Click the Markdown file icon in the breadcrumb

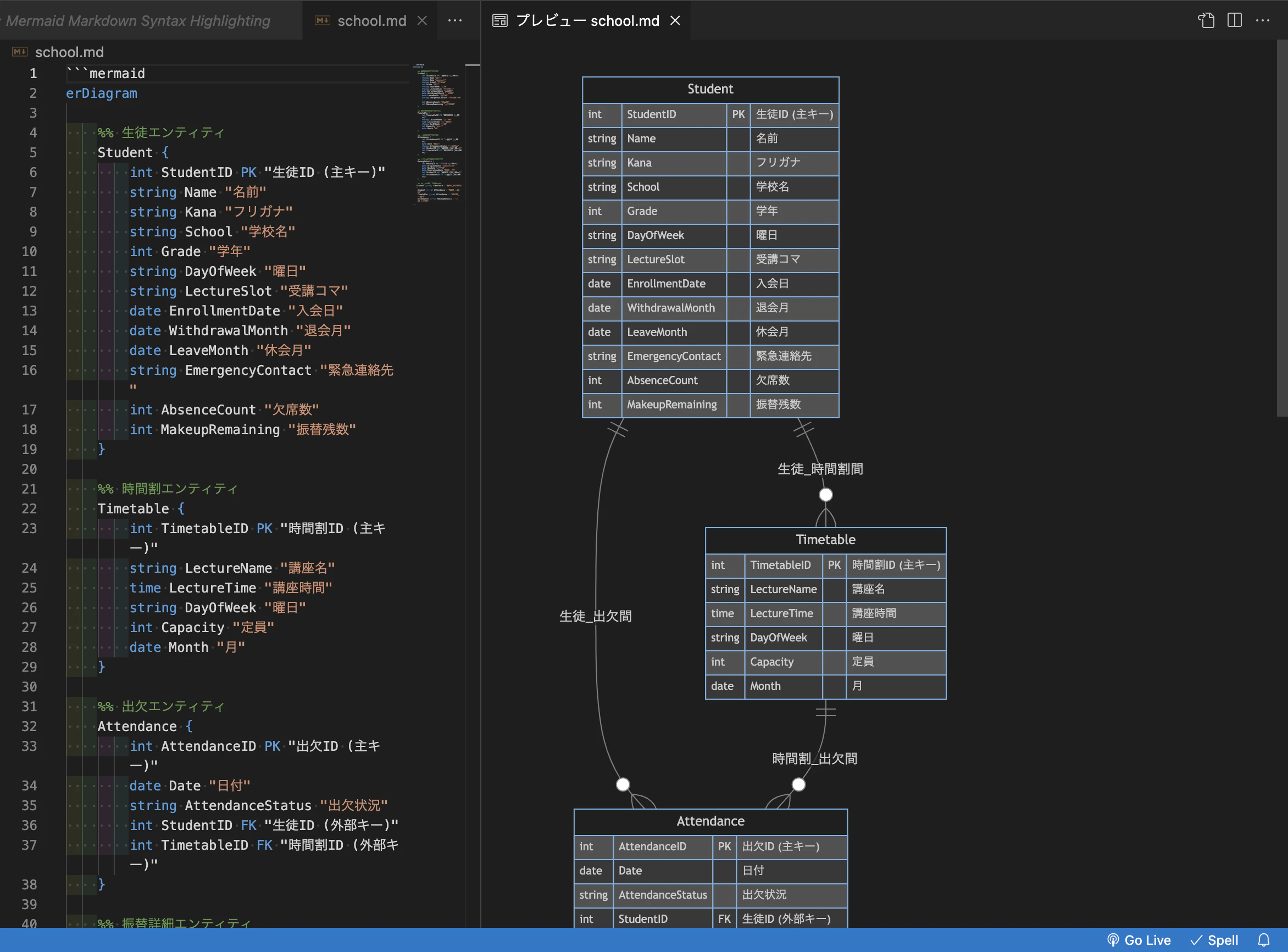point(20,52)
